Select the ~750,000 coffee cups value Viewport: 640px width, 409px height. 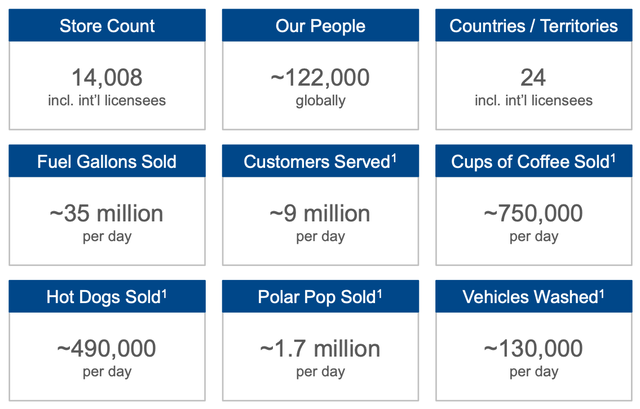point(533,213)
